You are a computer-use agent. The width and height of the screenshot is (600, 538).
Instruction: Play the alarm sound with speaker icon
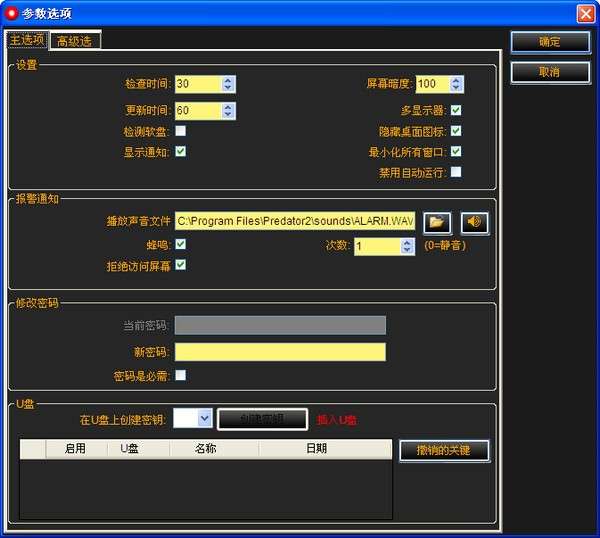click(x=474, y=222)
